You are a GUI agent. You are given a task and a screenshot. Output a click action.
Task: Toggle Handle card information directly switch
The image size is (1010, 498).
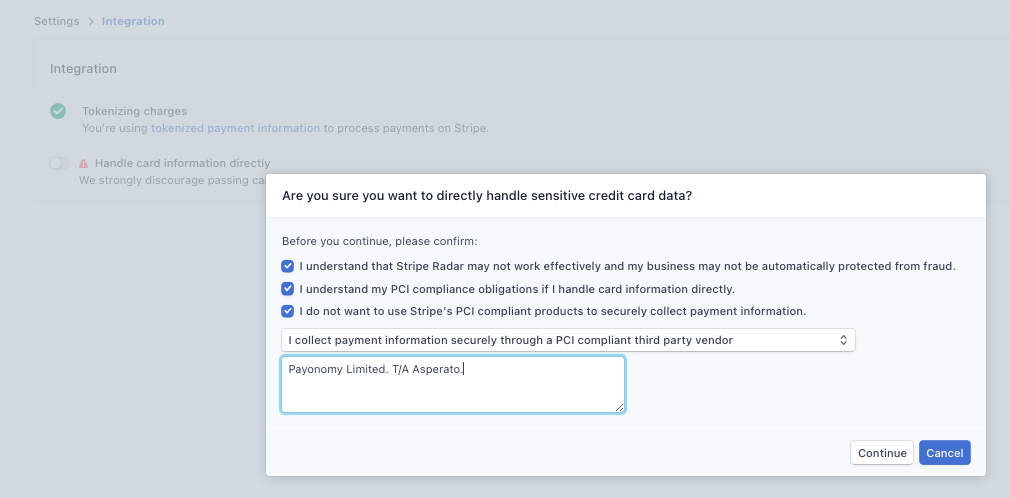(x=59, y=164)
